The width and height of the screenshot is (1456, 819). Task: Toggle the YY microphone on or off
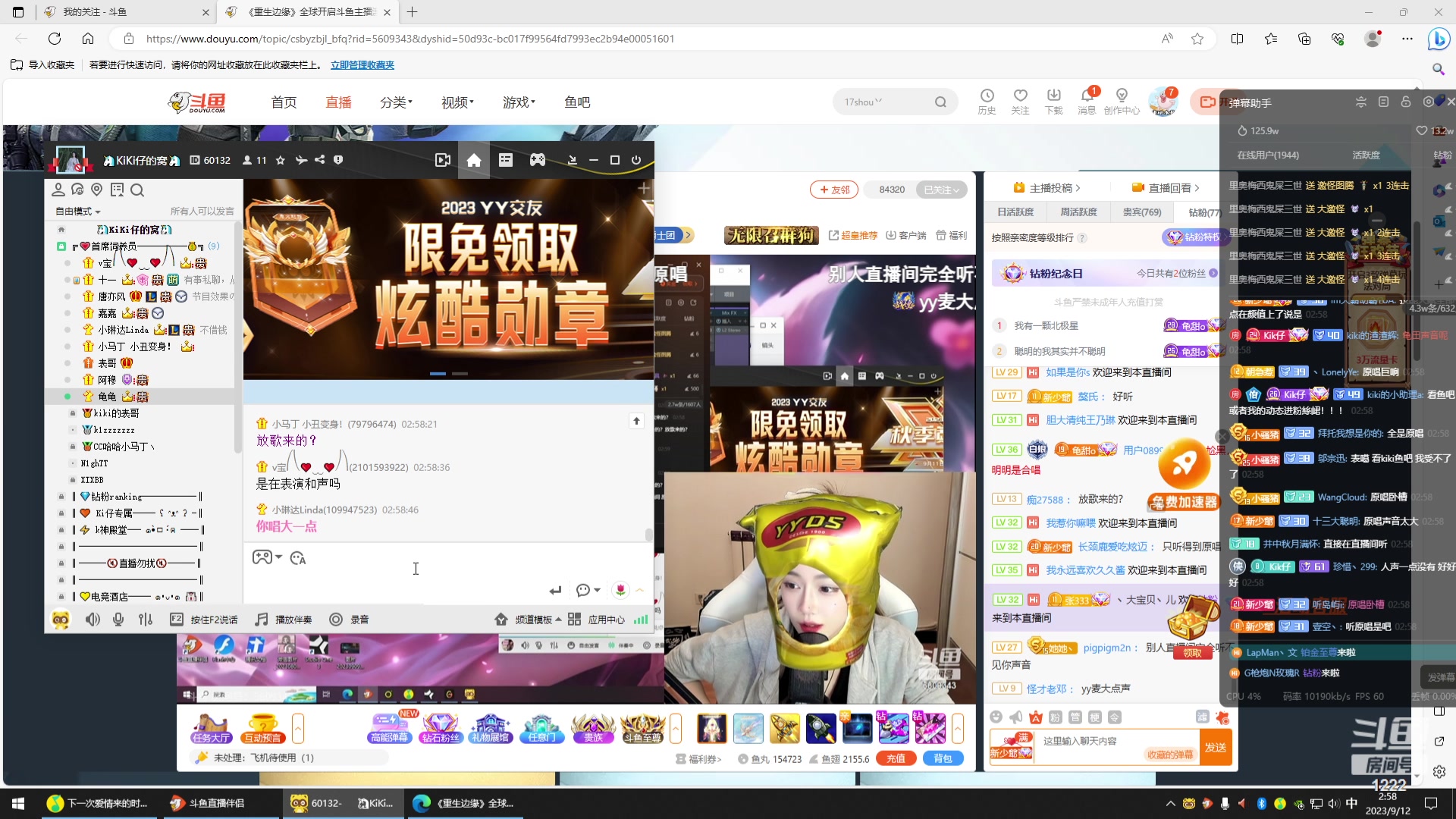click(118, 620)
